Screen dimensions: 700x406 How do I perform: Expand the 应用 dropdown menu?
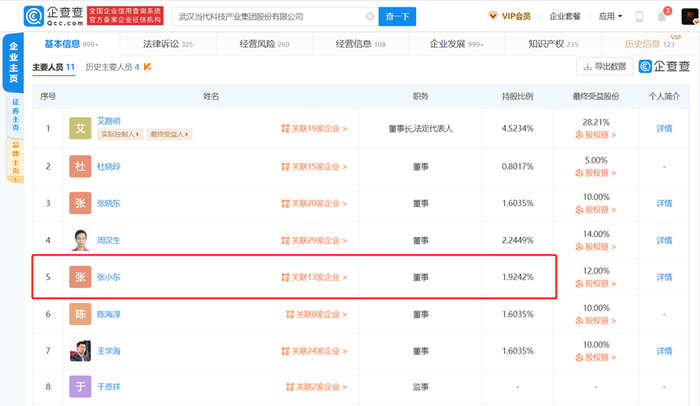coord(609,16)
